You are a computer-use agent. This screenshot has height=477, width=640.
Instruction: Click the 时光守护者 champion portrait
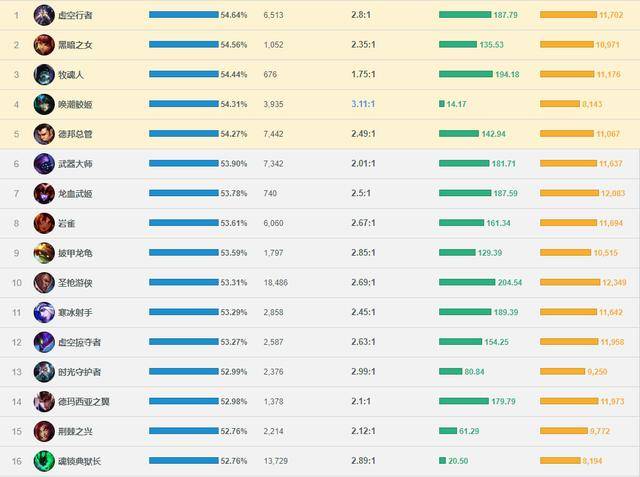[x=44, y=371]
